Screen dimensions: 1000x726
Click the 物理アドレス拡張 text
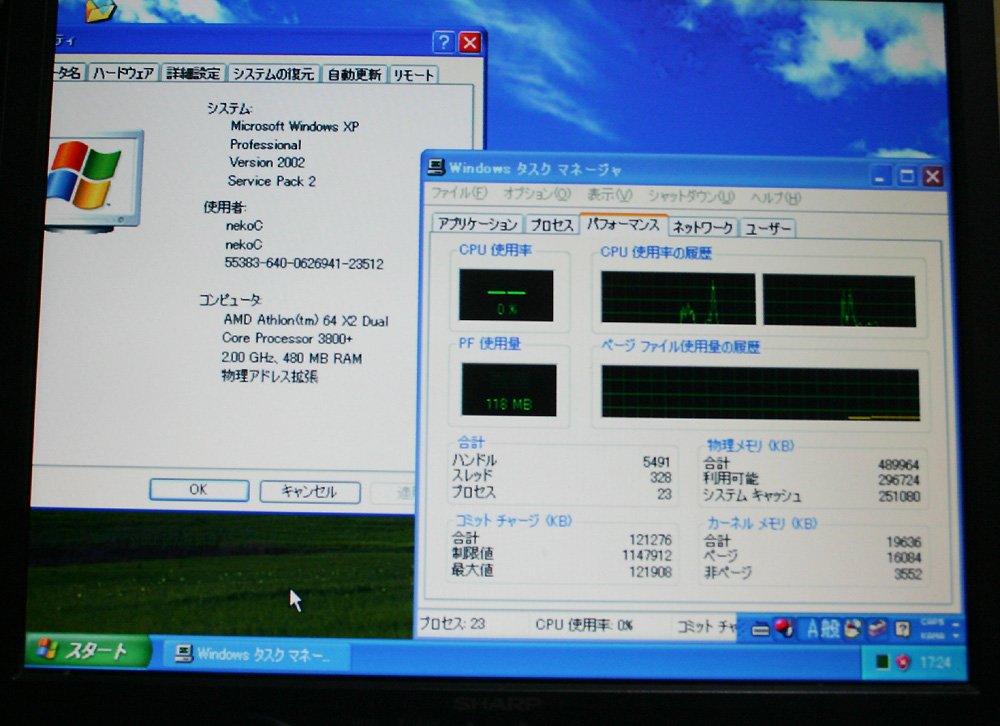269,376
